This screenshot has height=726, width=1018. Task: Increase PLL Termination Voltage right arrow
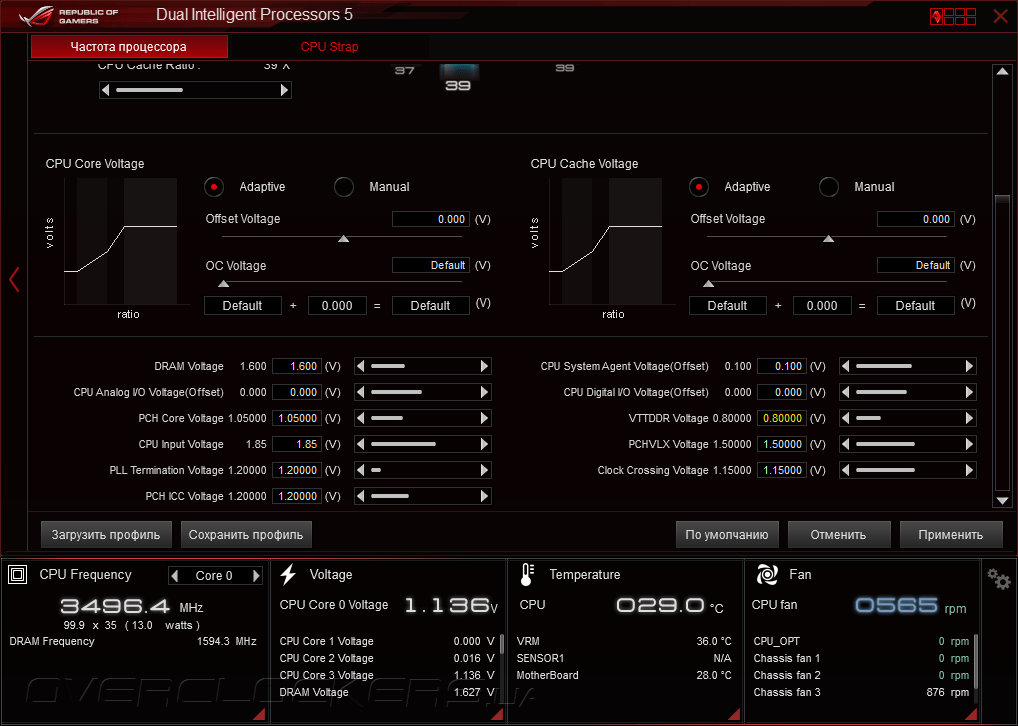click(x=484, y=470)
